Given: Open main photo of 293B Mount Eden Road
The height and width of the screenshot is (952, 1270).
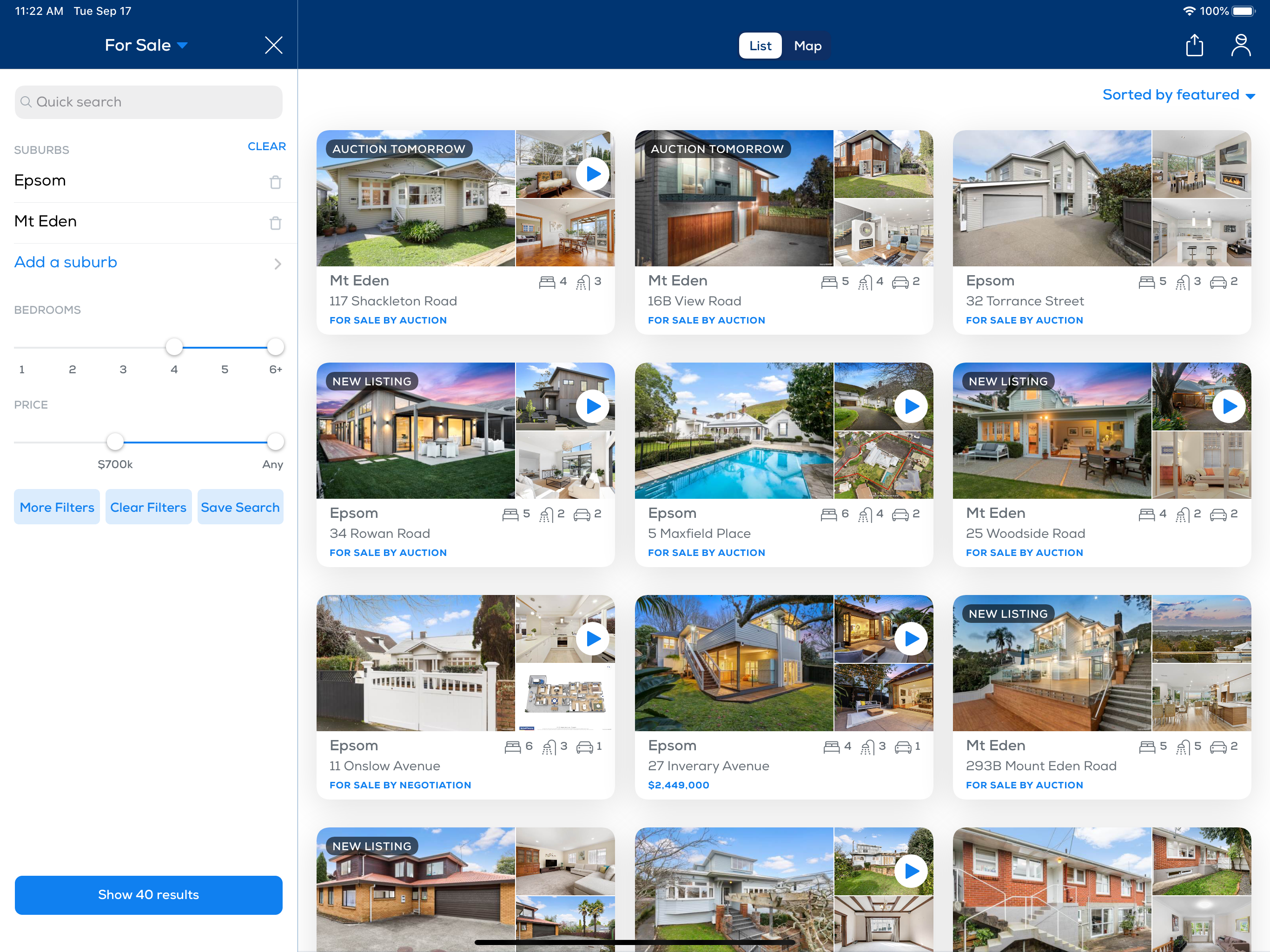Looking at the screenshot, I should click(x=1052, y=663).
